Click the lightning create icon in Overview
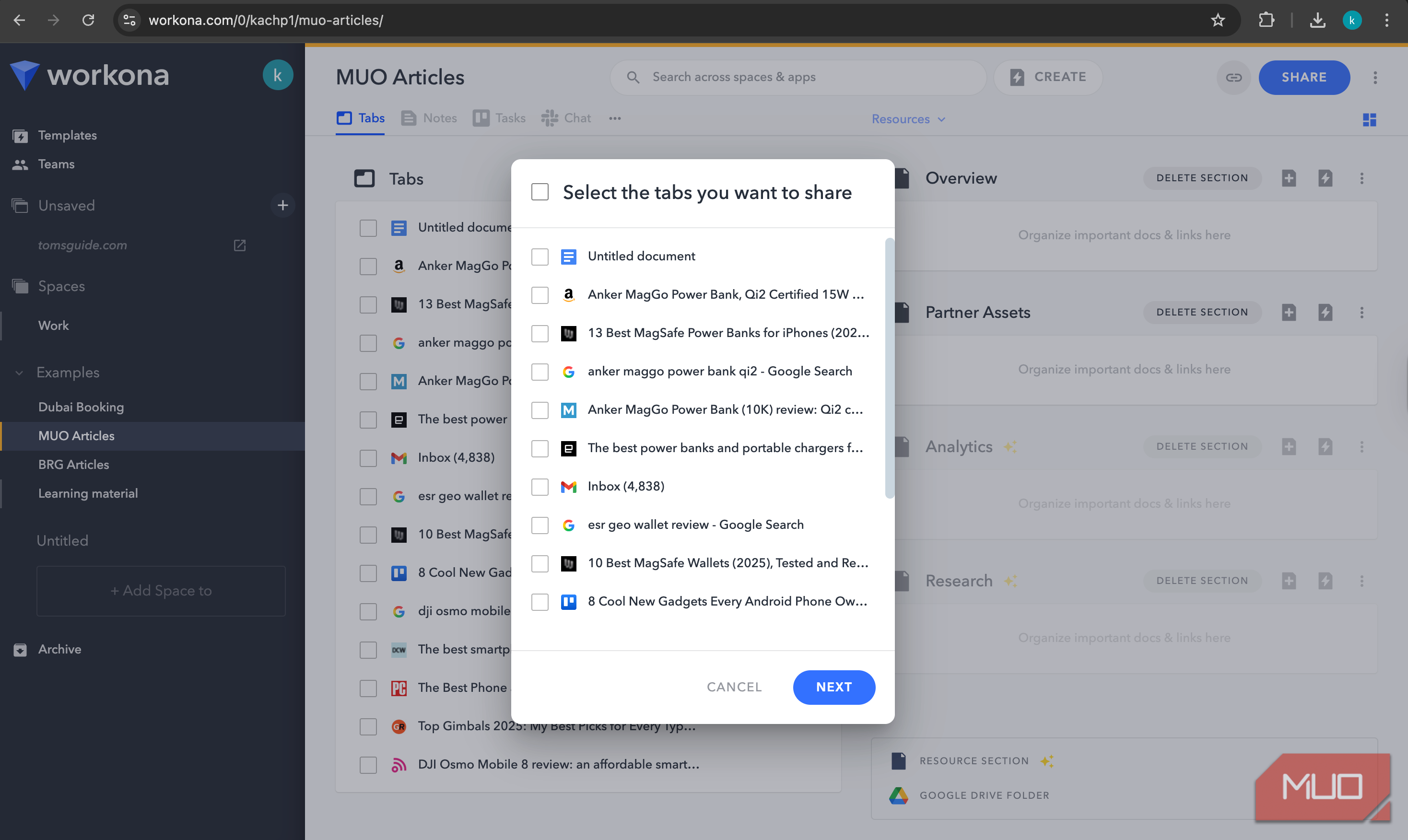 coord(1325,178)
